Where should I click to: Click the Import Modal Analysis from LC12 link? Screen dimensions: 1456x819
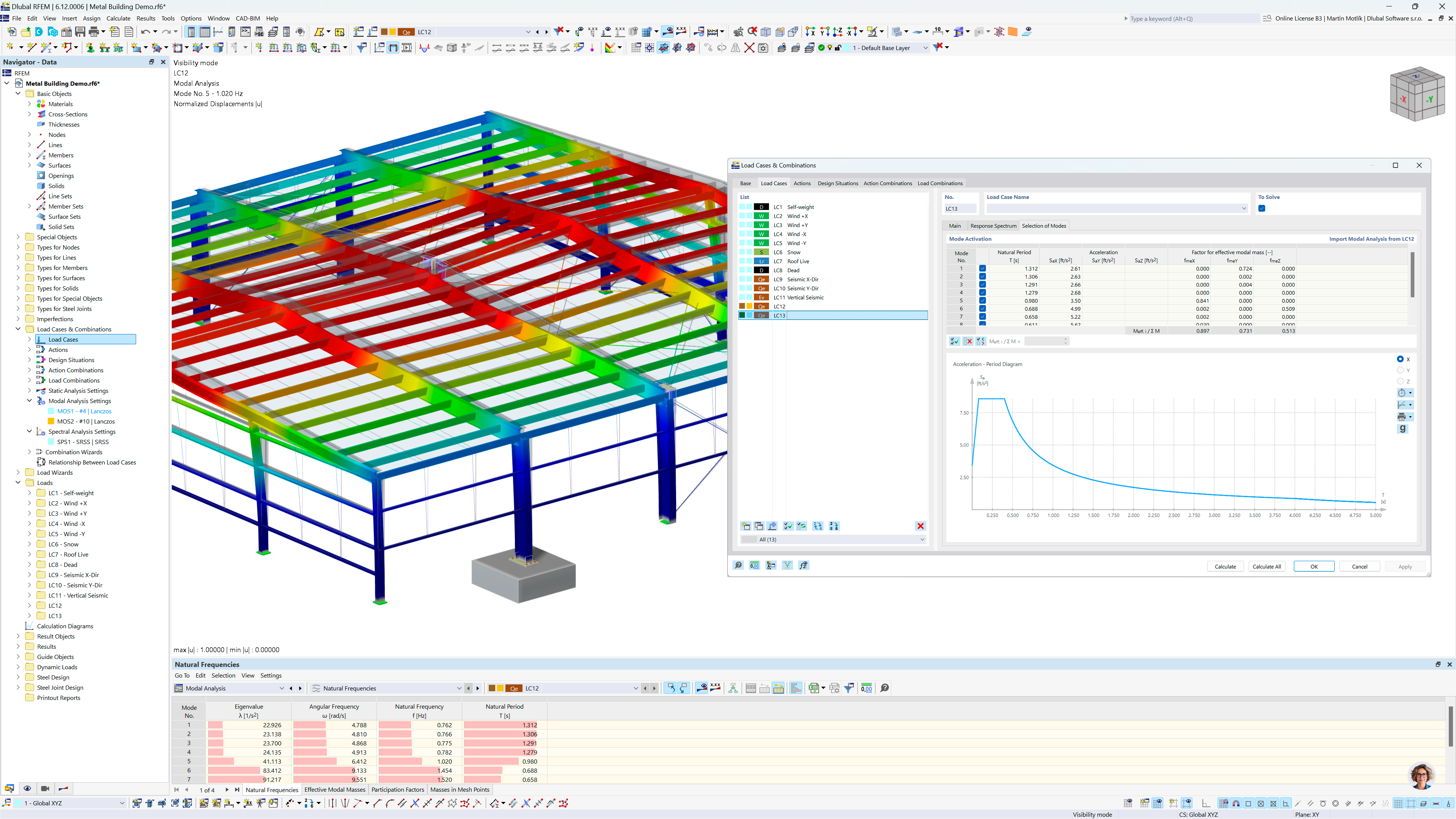pos(1371,238)
